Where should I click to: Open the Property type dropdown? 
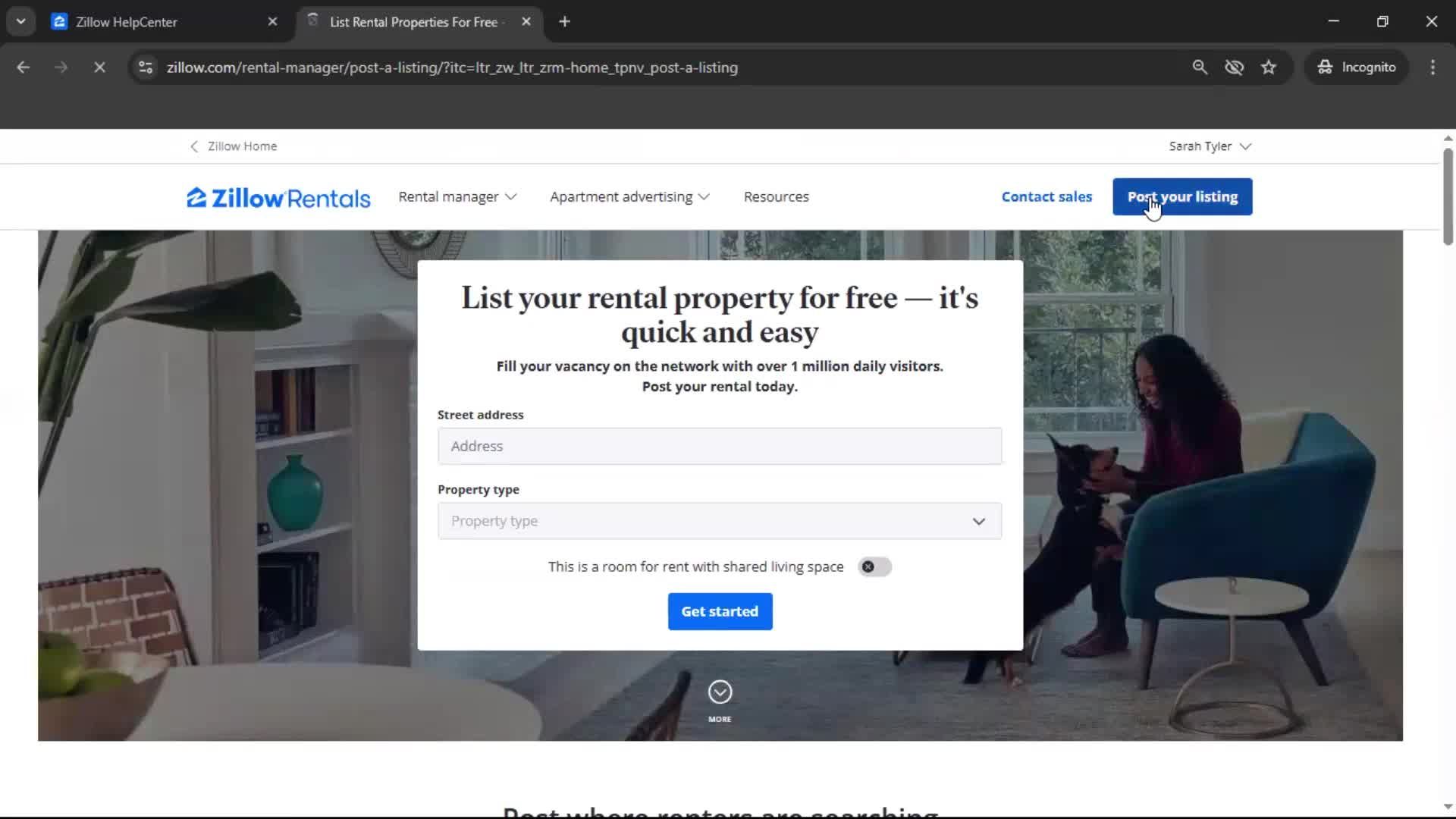pyautogui.click(x=720, y=521)
